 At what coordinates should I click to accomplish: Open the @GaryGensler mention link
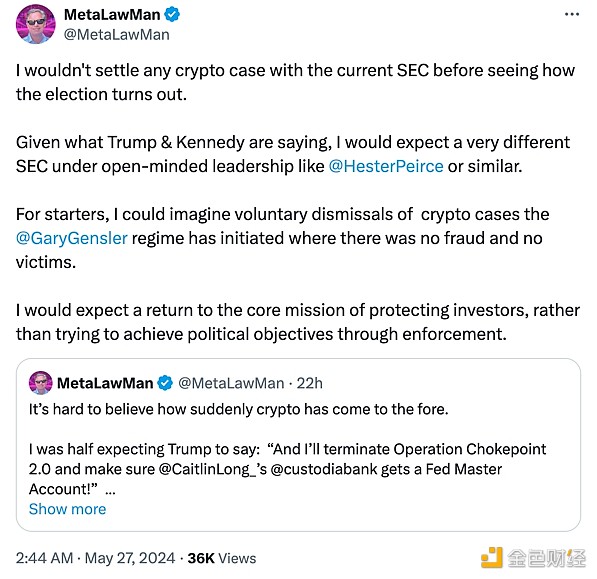pyautogui.click(x=72, y=238)
